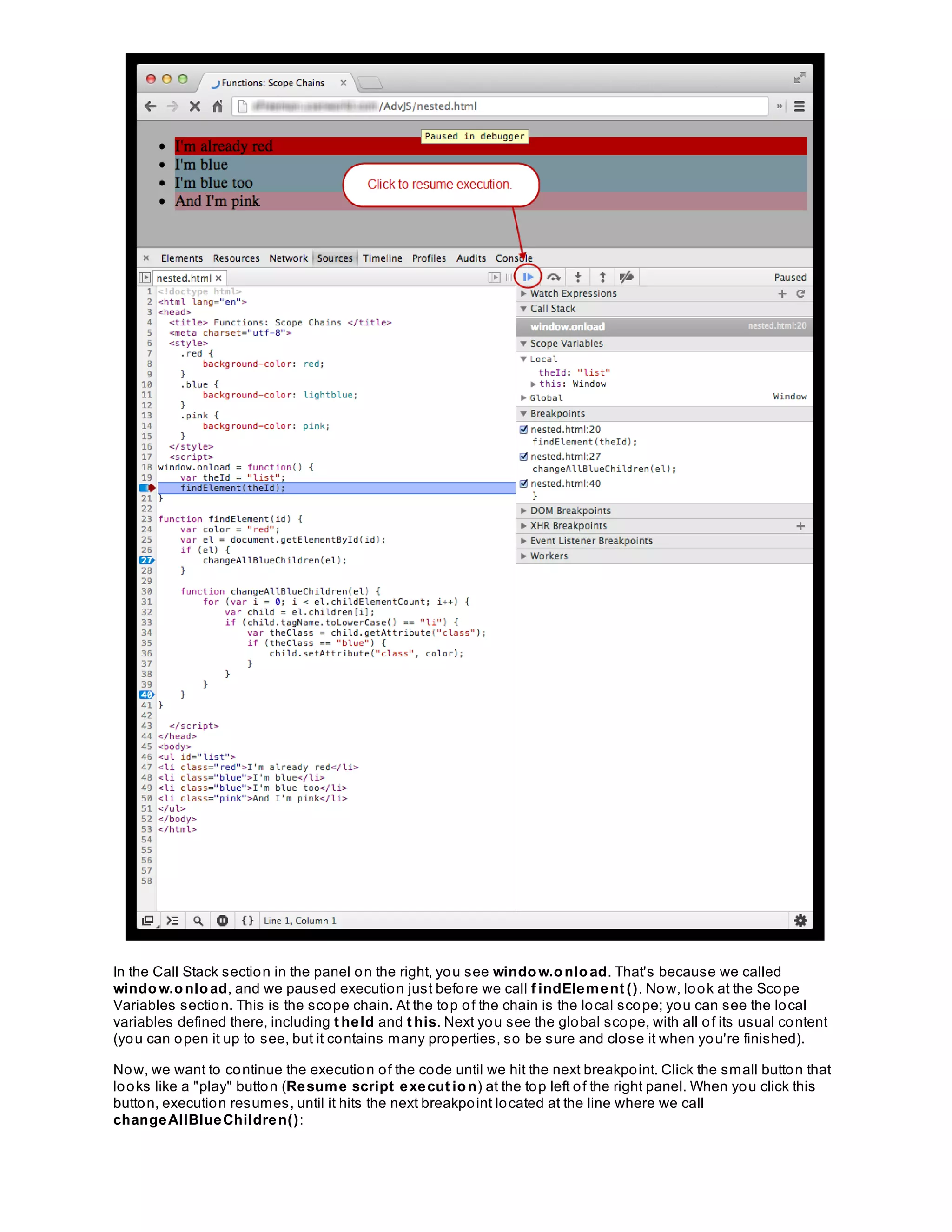The image size is (952, 1232).
Task: Show the file navigator icon left of nested.html
Action: point(145,278)
